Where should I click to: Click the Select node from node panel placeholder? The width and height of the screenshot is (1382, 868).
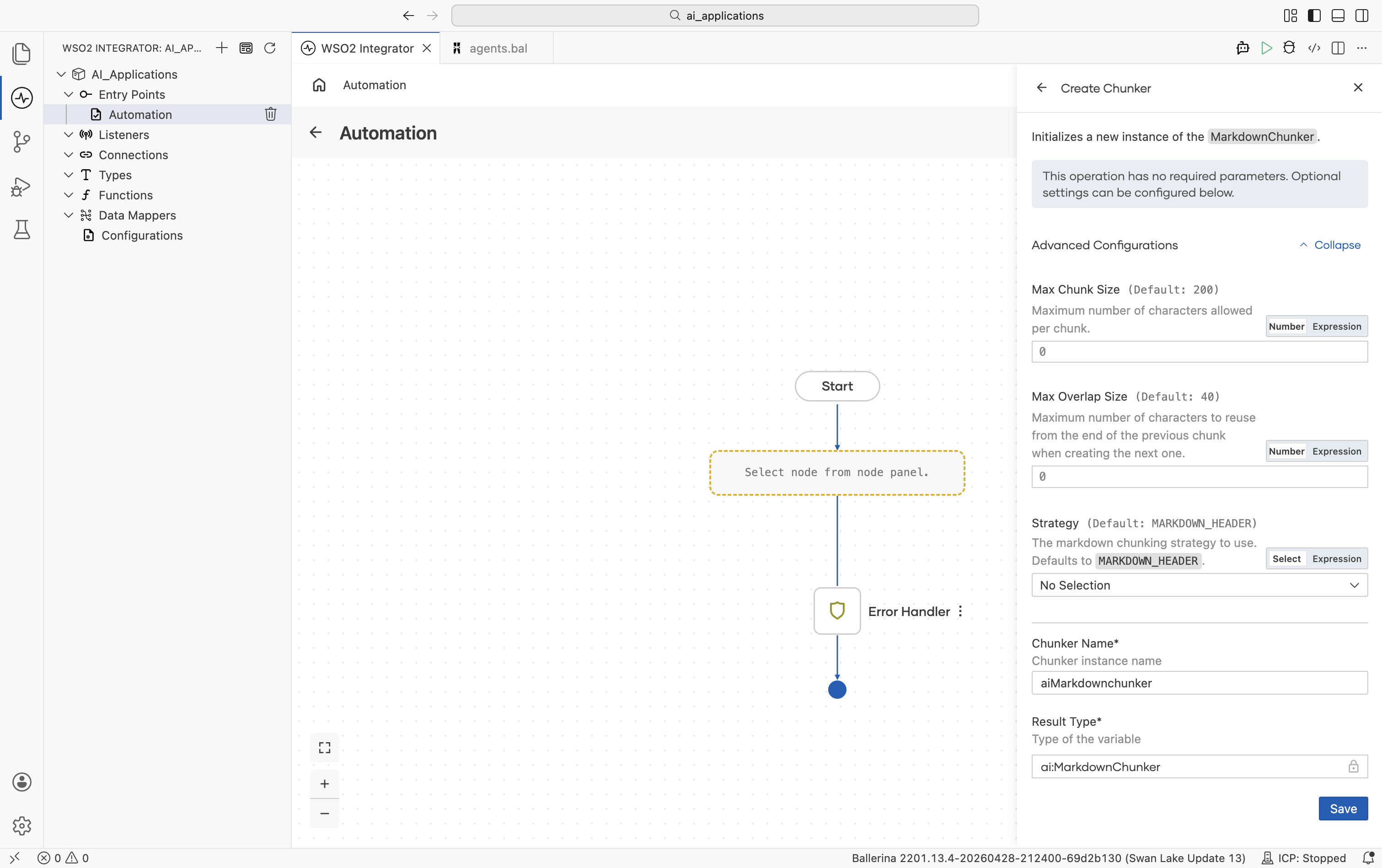coord(837,472)
